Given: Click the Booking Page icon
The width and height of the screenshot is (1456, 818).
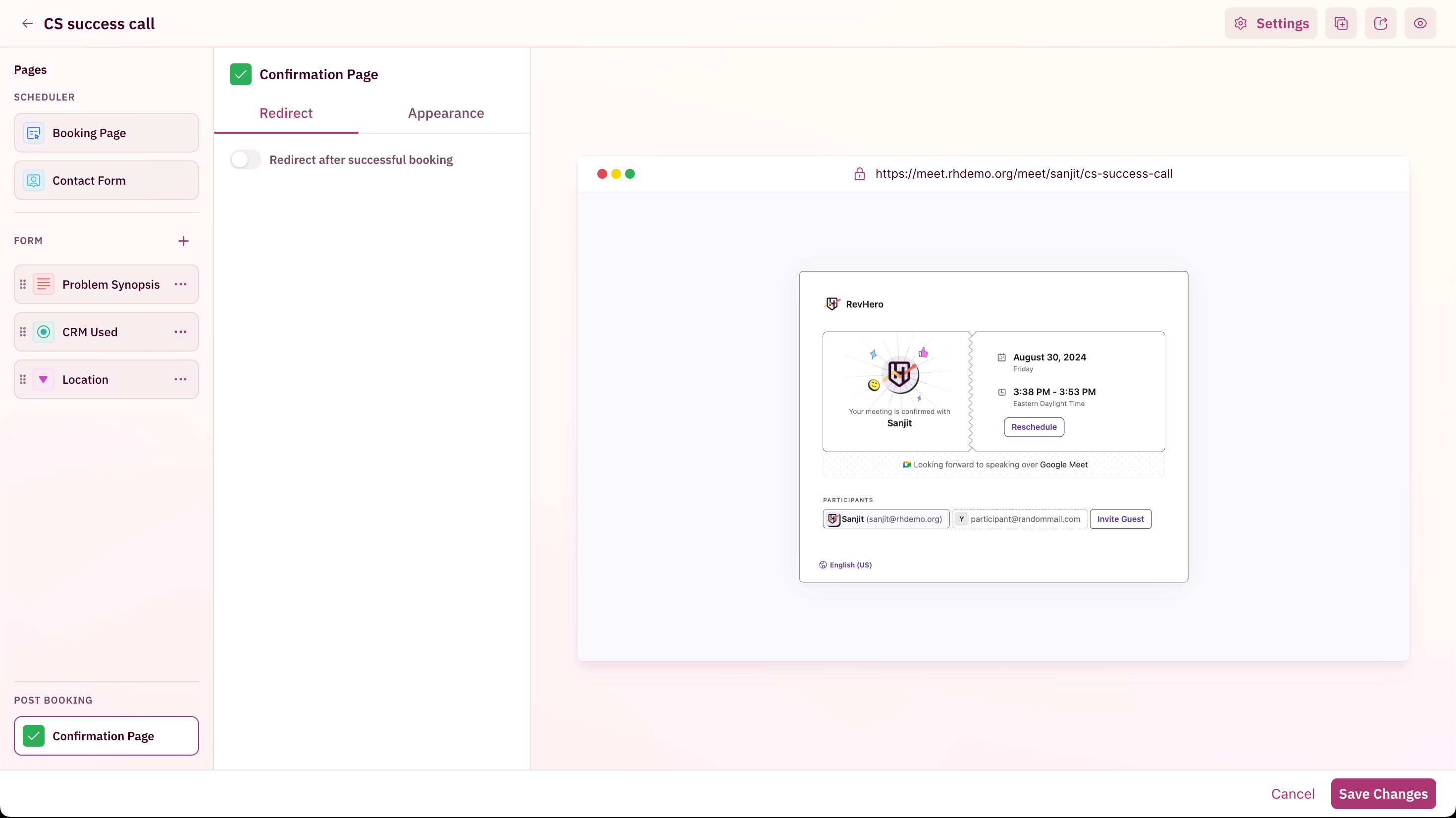Looking at the screenshot, I should point(34,133).
